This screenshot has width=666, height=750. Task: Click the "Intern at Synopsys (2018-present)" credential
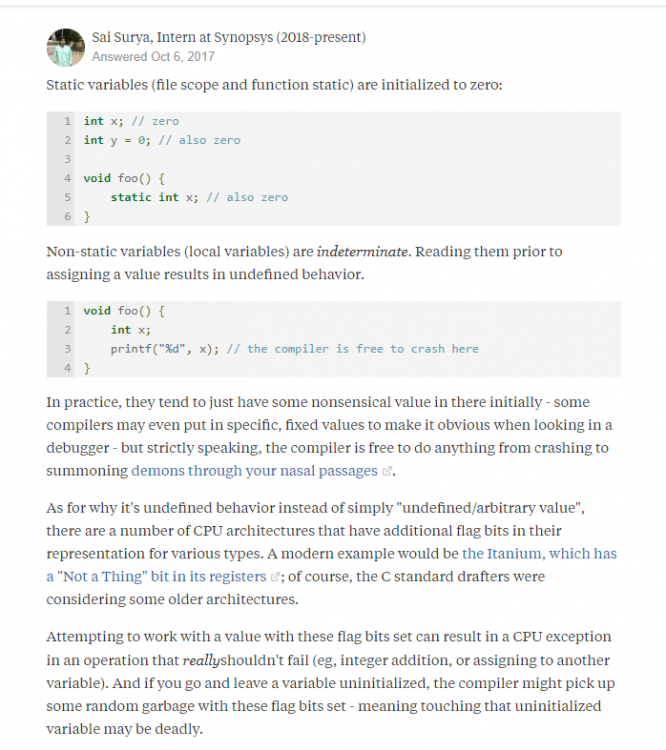pyautogui.click(x=261, y=37)
